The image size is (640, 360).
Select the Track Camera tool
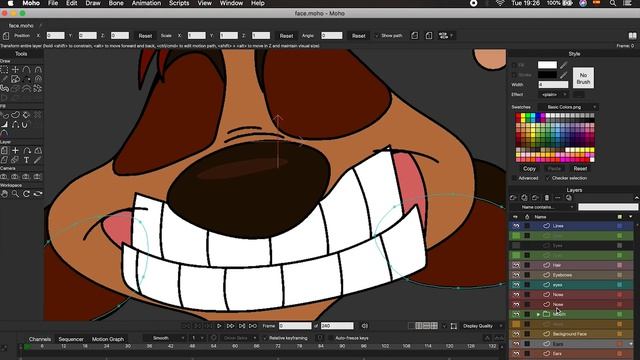pyautogui.click(x=4, y=177)
